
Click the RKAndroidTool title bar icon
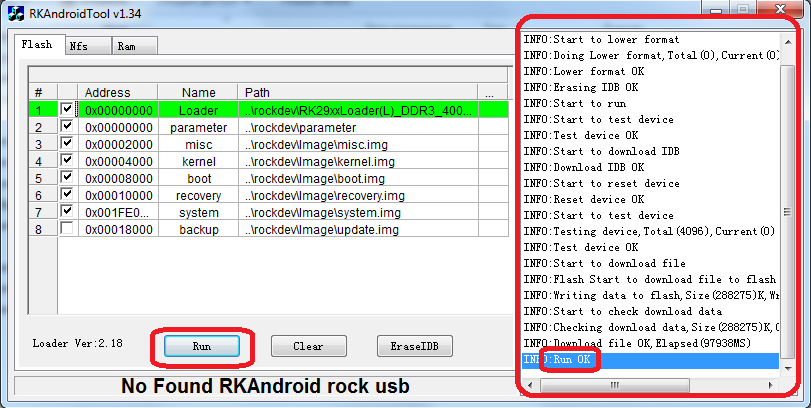pos(16,13)
